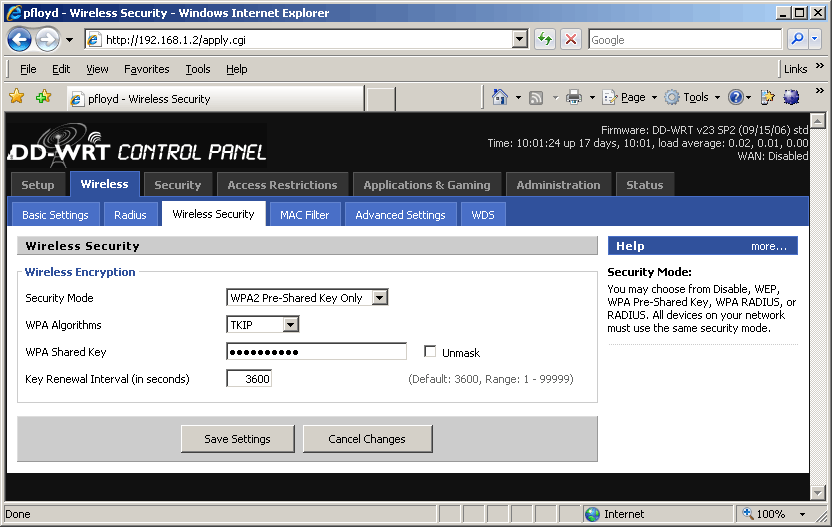Screen dimensions: 832x527
Task: Click Add to Favorites star-plus icon
Action: point(44,97)
